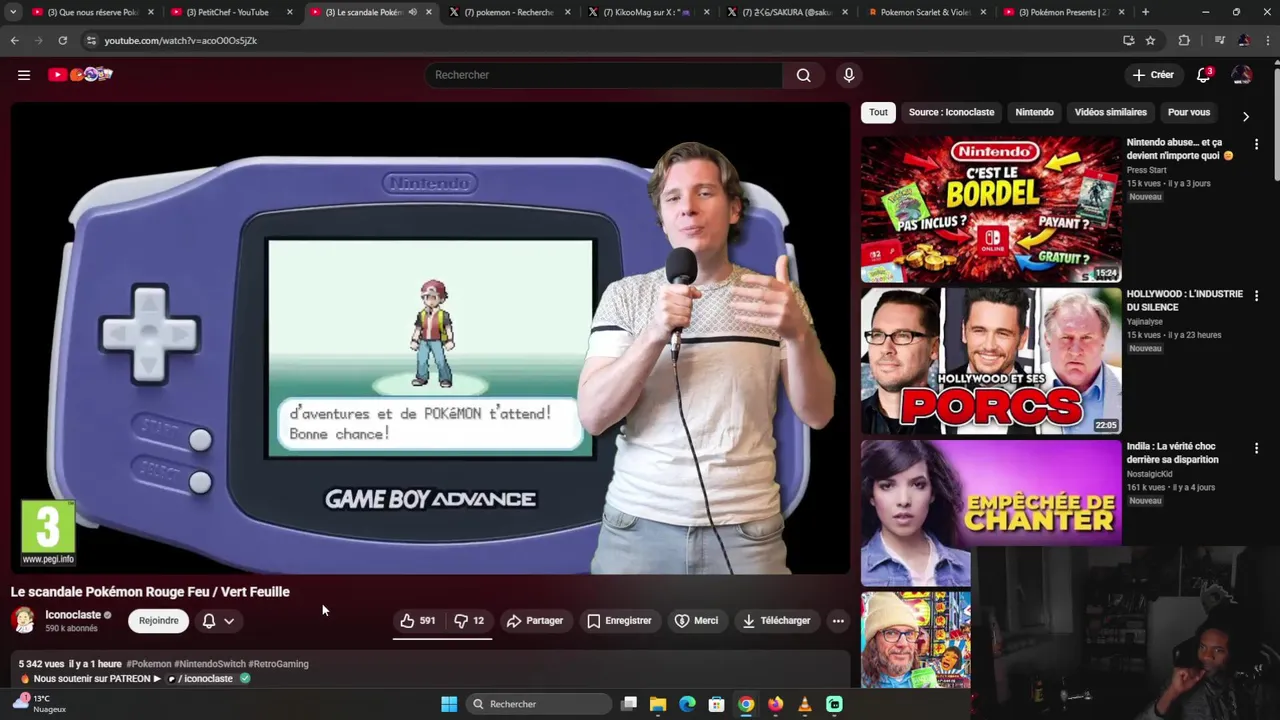Image resolution: width=1280 pixels, height=720 pixels.
Task: Switch to the PetitChef - YouTube tab
Action: click(x=230, y=12)
